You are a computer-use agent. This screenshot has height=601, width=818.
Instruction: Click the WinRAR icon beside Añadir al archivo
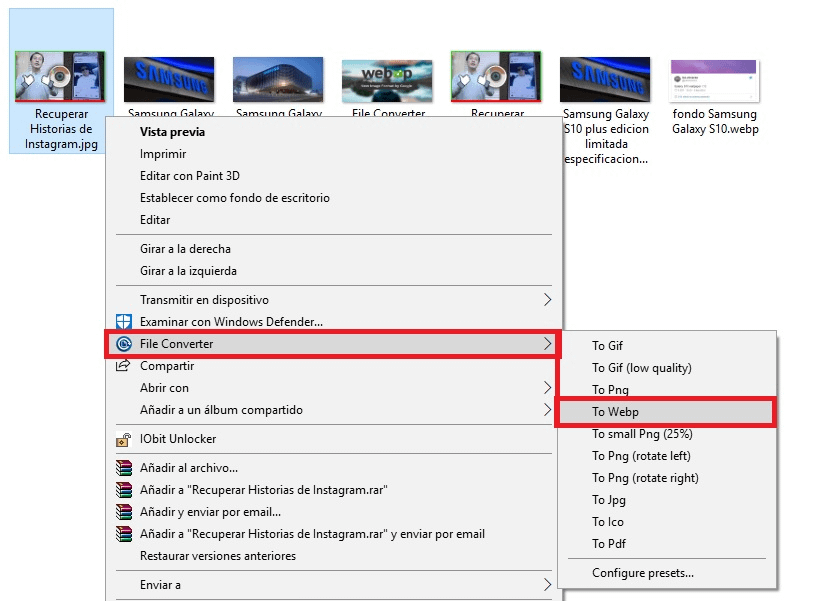124,467
